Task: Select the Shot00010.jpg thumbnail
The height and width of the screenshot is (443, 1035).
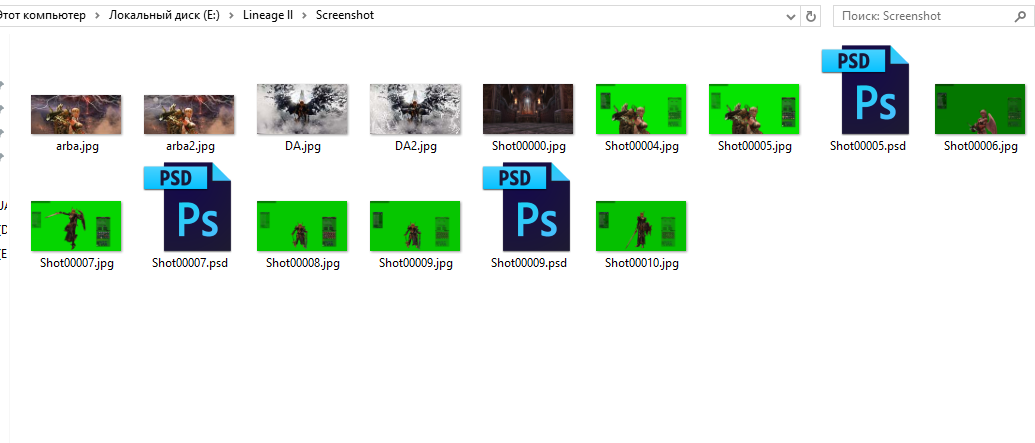Action: click(x=641, y=226)
